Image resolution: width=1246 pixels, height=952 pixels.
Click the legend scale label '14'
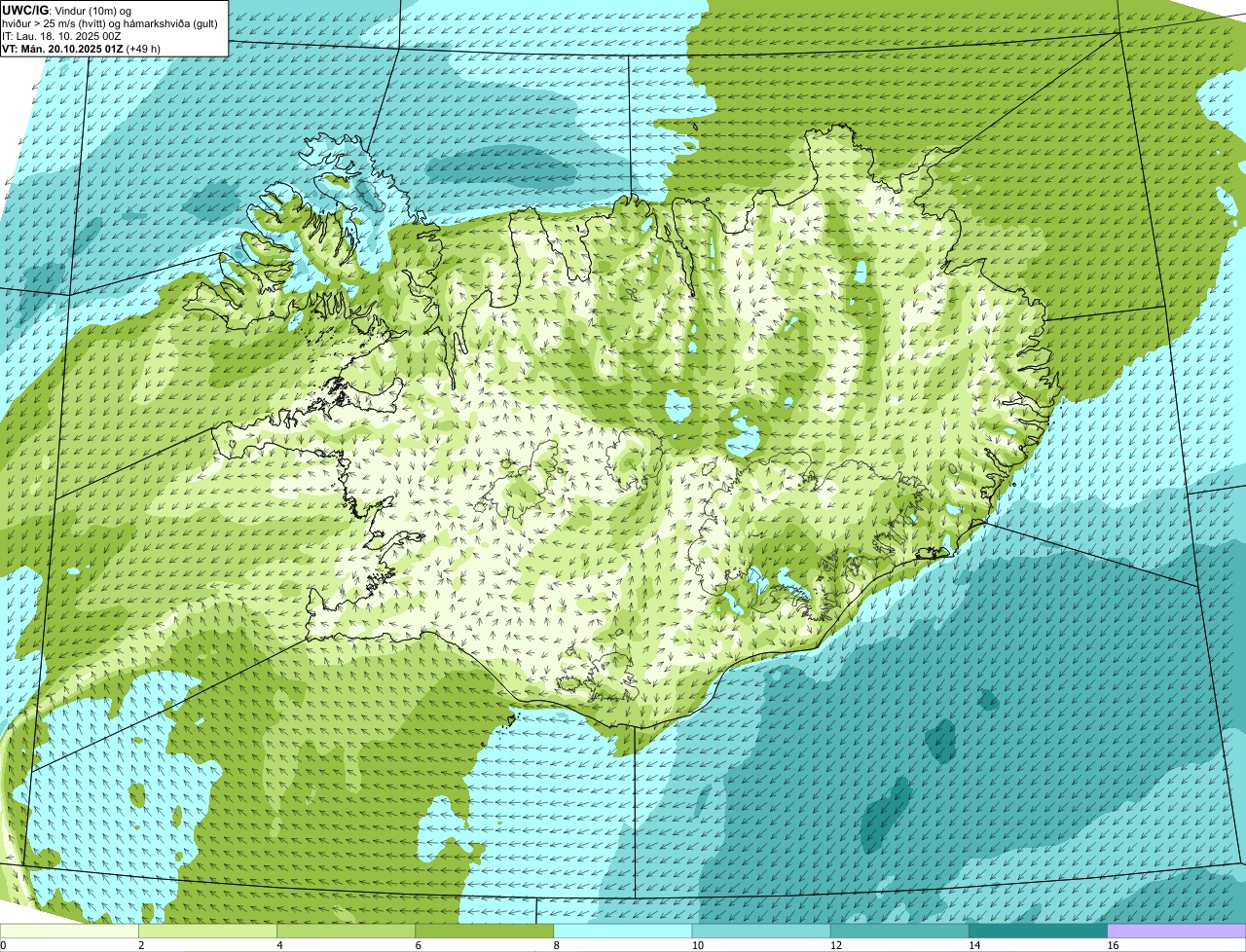click(x=974, y=945)
